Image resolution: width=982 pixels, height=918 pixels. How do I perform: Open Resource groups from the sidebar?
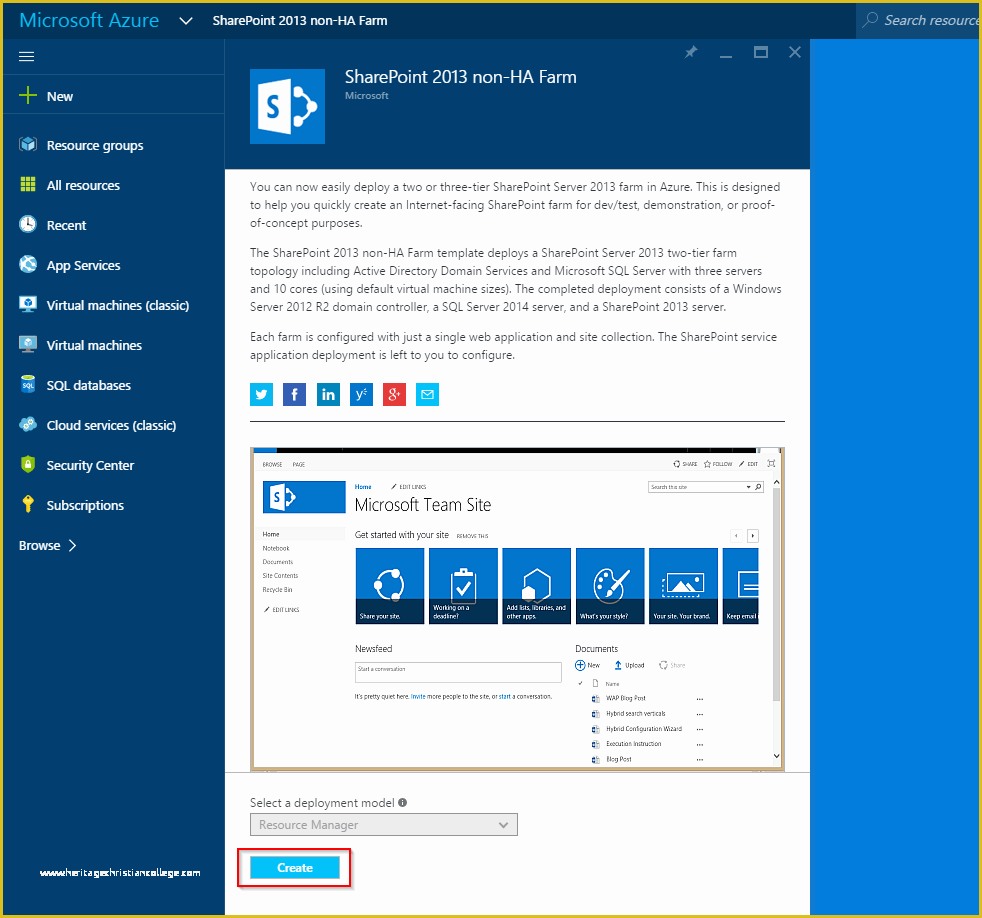(95, 145)
